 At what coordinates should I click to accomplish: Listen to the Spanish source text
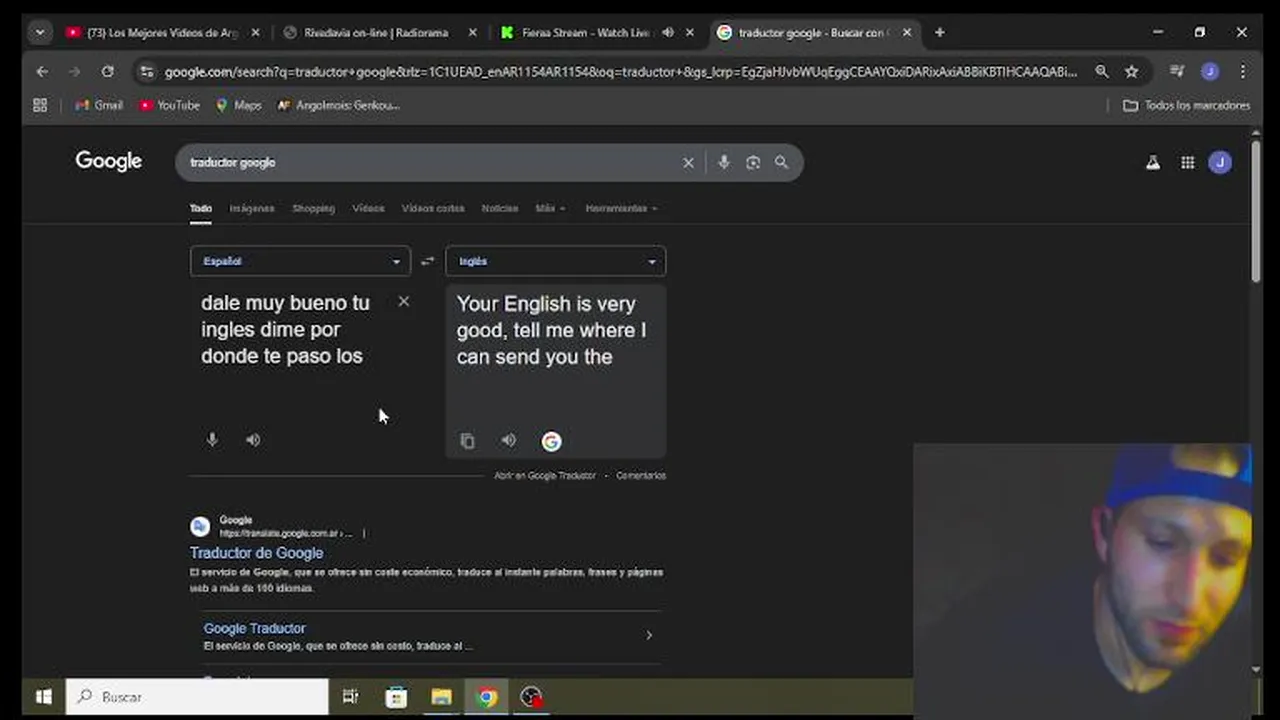pyautogui.click(x=253, y=440)
